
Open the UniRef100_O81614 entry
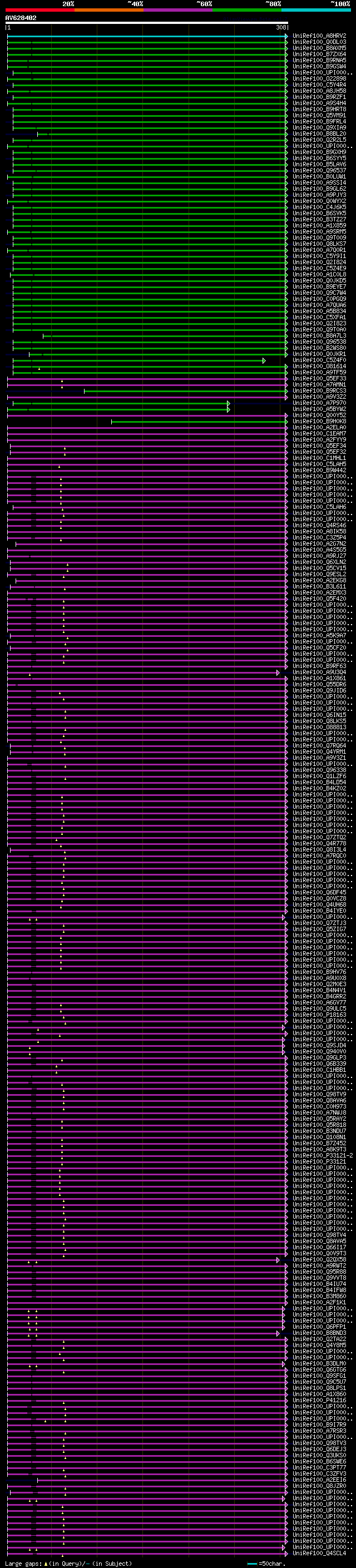coord(319,367)
